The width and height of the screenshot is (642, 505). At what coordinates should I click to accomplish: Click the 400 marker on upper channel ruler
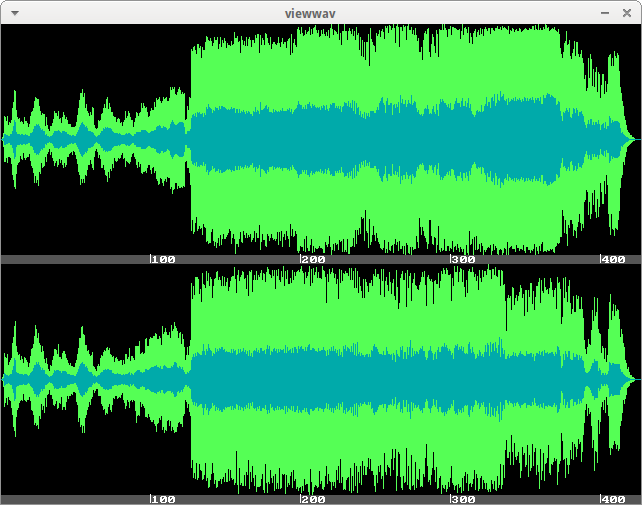[613, 259]
